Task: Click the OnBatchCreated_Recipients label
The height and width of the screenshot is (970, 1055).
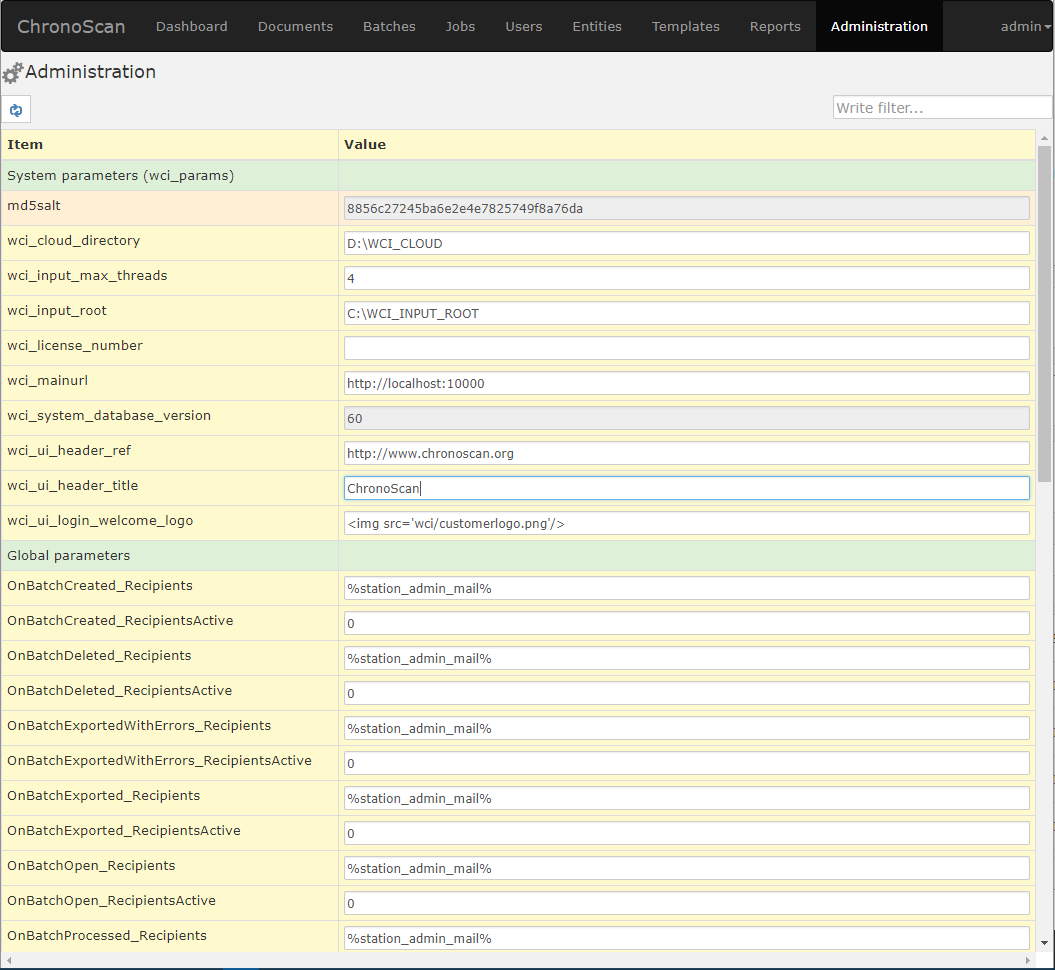Action: tap(100, 586)
